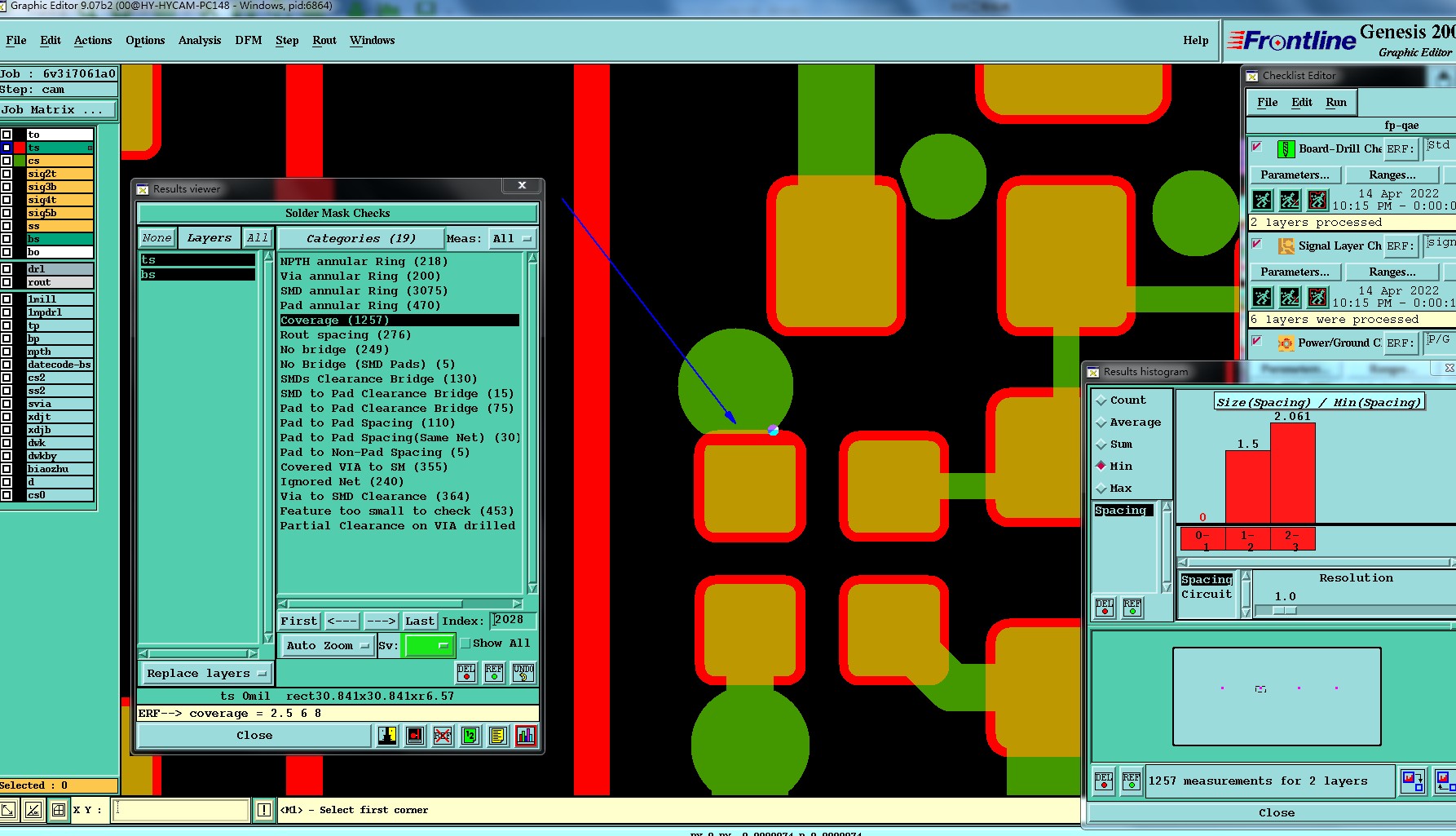Click Power/Ground Check gear icon
The width and height of the screenshot is (1456, 836).
tap(1286, 343)
